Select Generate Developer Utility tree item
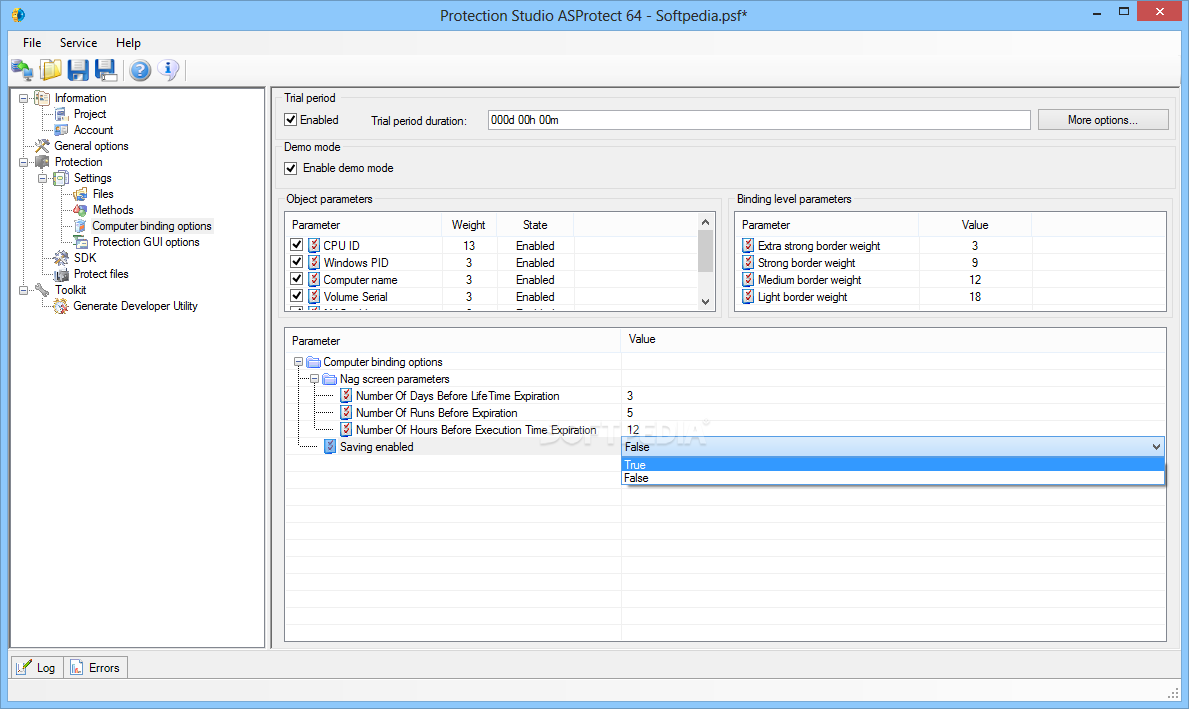The width and height of the screenshot is (1189, 709). click(x=135, y=306)
